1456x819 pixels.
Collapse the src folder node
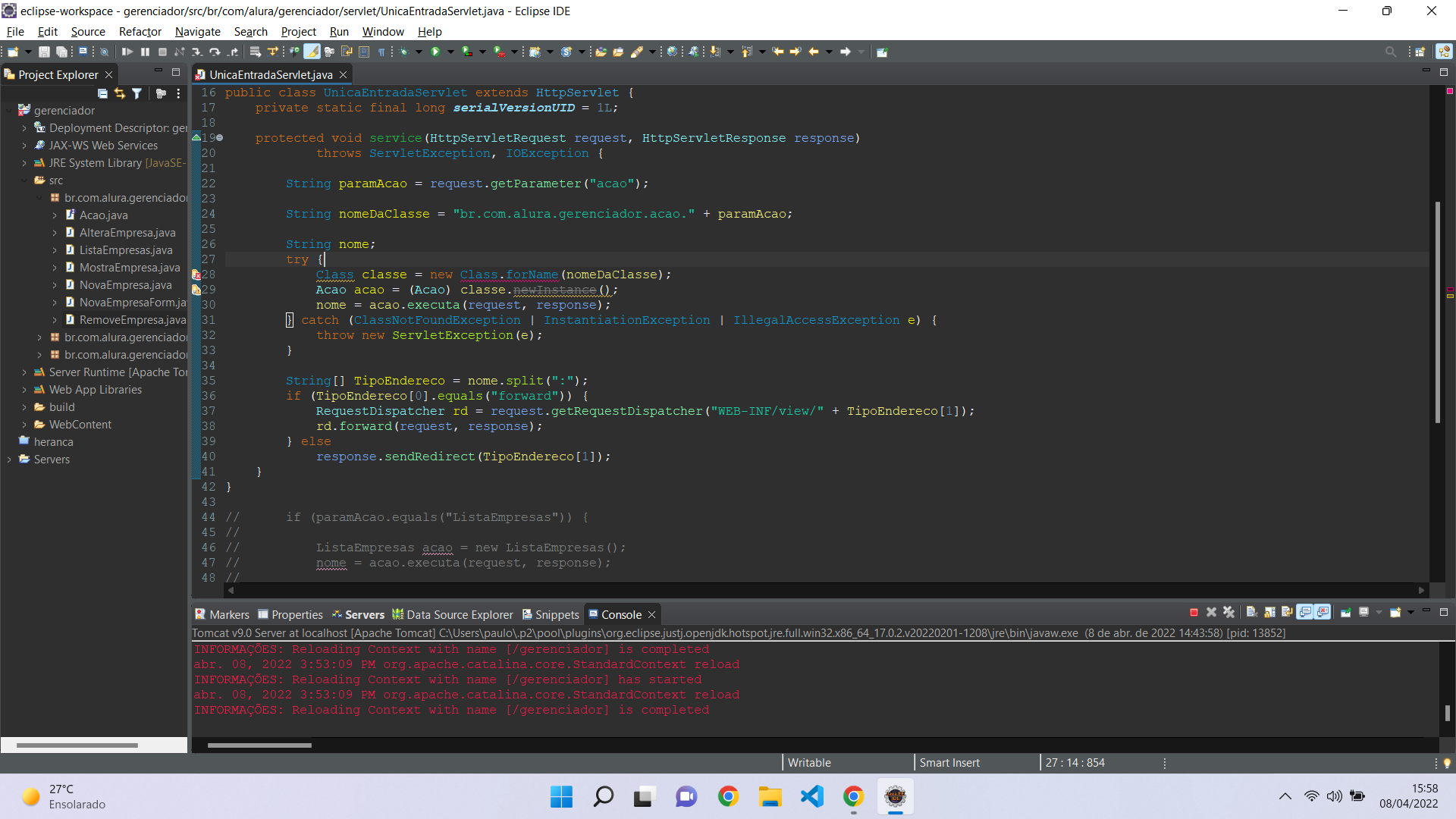click(24, 180)
